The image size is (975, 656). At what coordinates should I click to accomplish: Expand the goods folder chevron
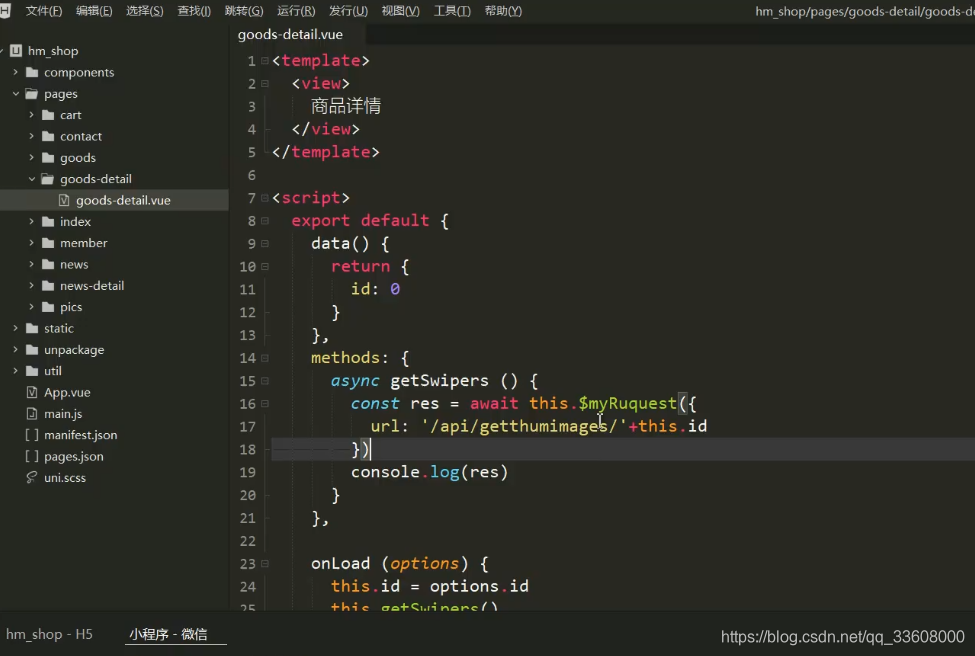tap(32, 157)
